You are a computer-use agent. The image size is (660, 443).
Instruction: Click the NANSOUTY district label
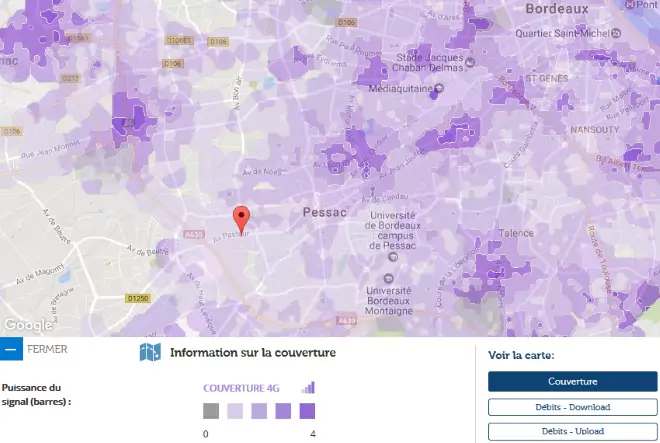[595, 130]
